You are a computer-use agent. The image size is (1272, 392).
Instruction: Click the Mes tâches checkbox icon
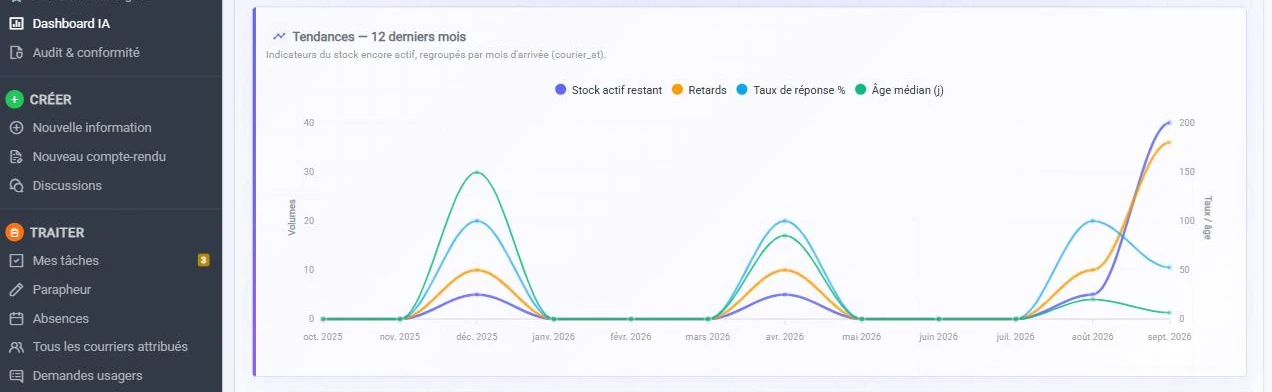[15, 261]
